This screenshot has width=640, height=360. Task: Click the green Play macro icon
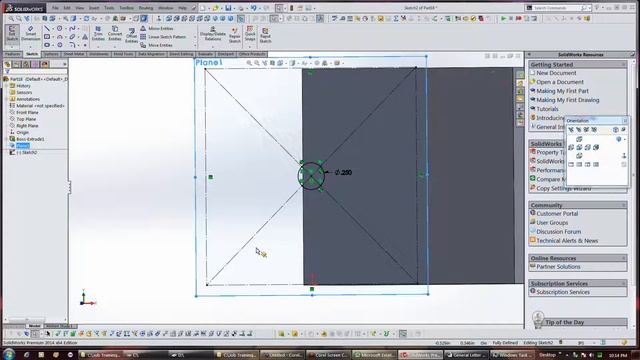[x=503, y=18]
